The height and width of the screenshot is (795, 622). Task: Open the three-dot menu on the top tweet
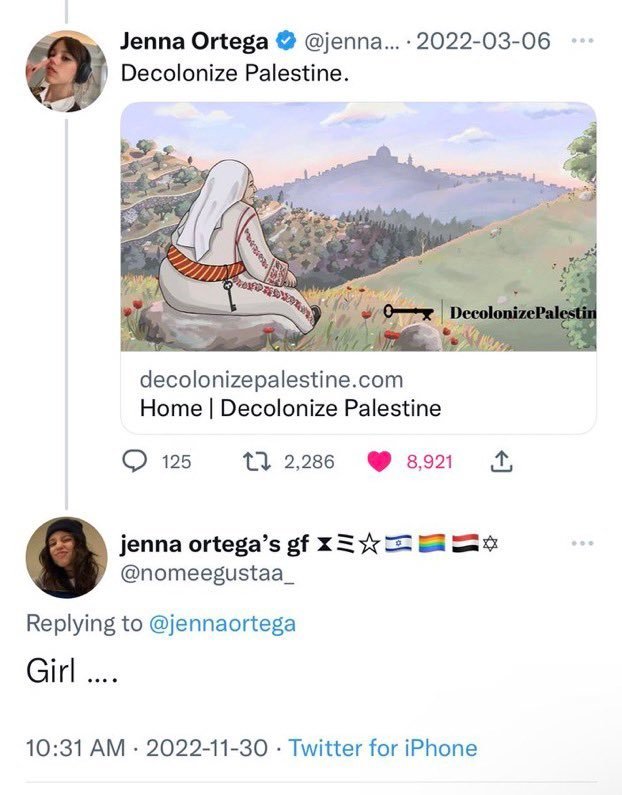pos(582,41)
